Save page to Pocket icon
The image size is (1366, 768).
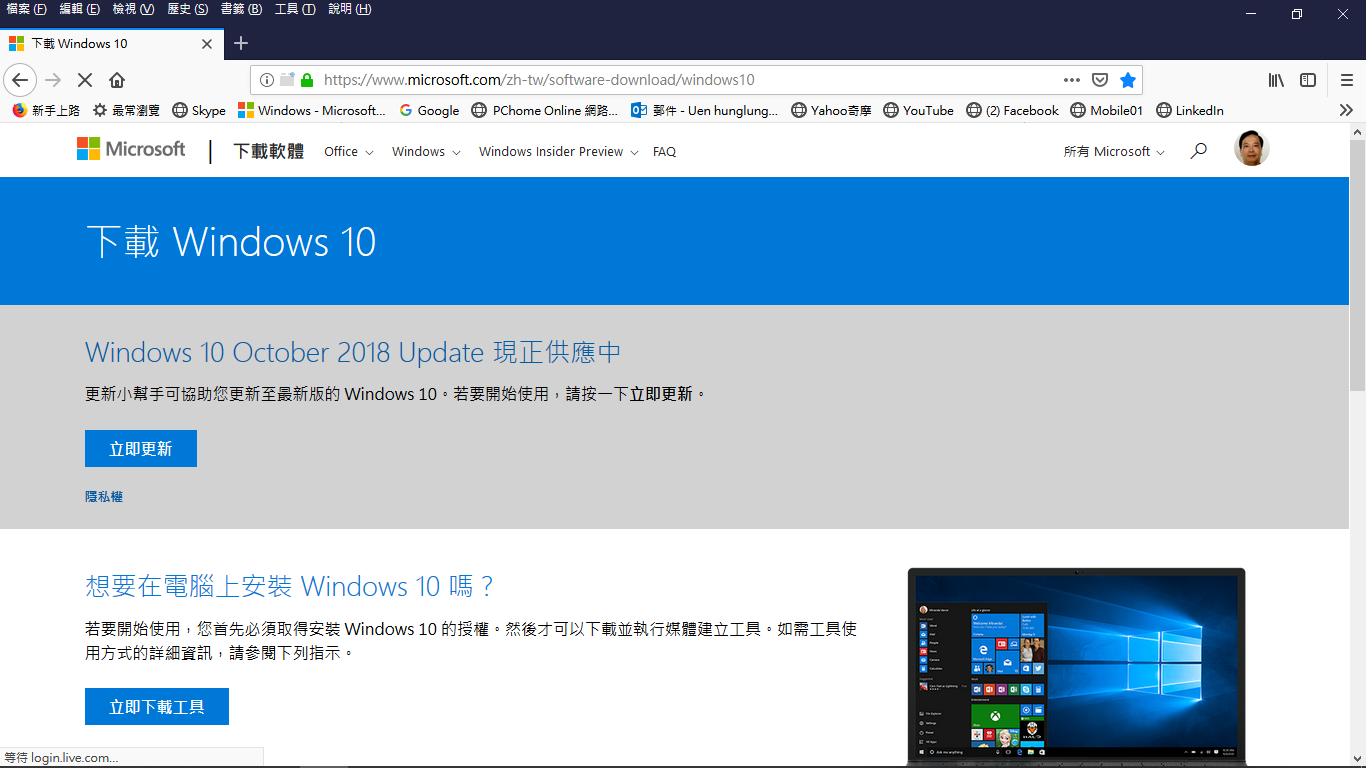tap(1100, 80)
